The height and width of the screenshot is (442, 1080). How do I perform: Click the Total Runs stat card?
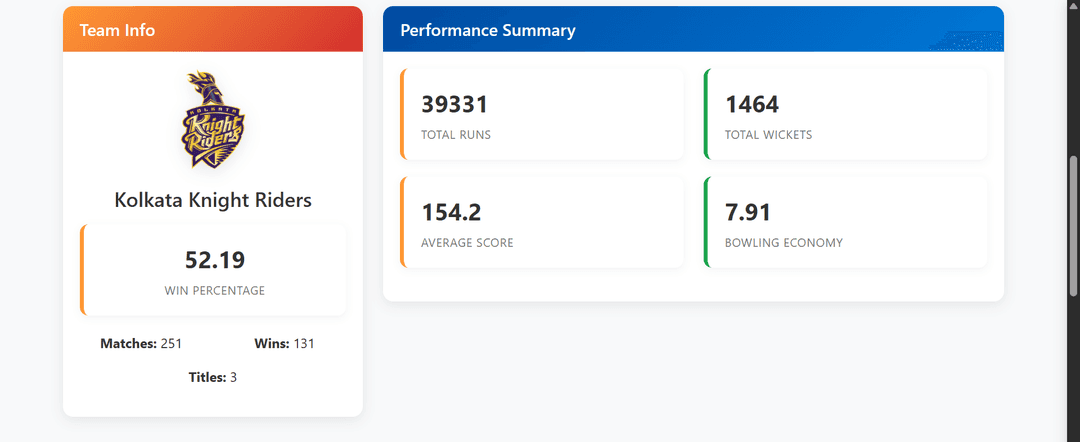[x=542, y=114]
